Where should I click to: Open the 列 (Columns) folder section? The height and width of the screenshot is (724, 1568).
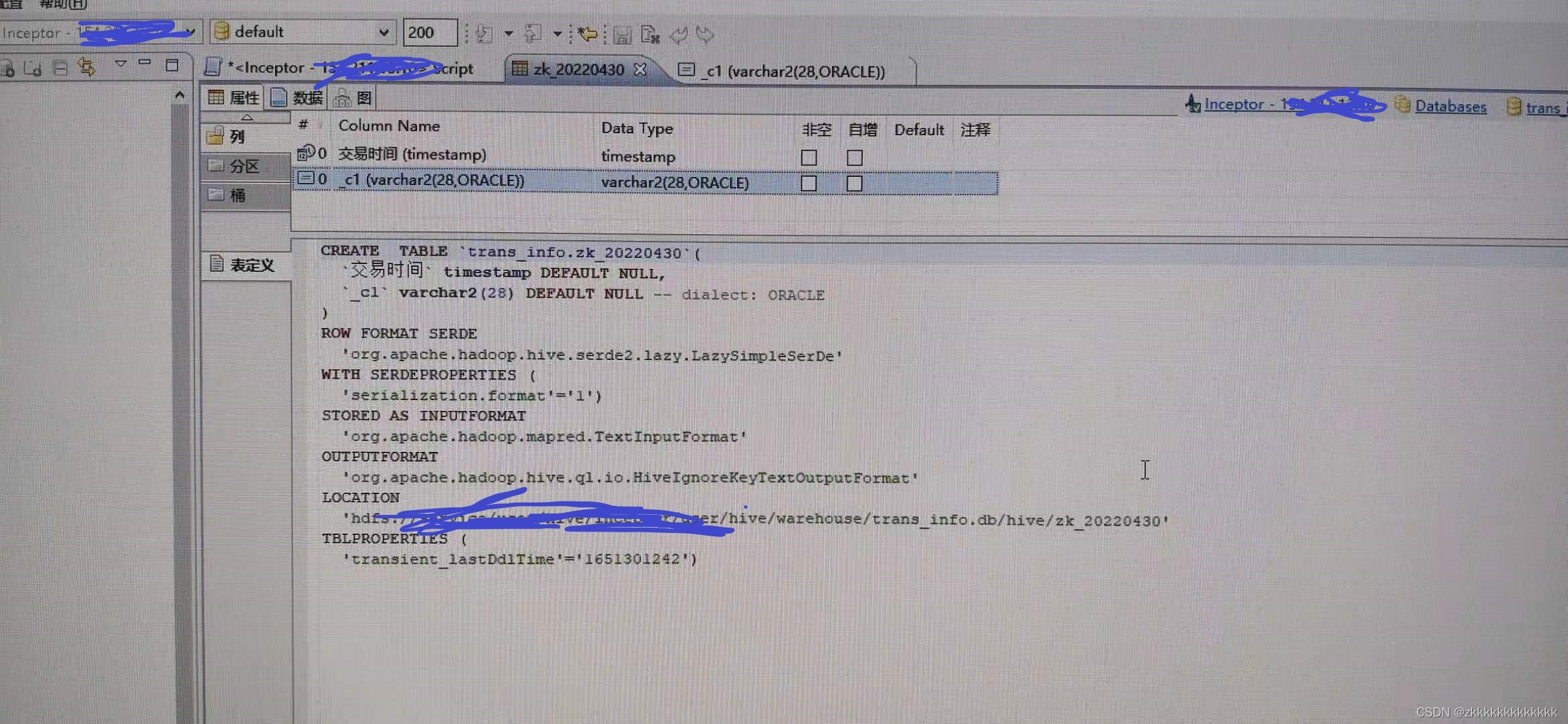tap(236, 137)
